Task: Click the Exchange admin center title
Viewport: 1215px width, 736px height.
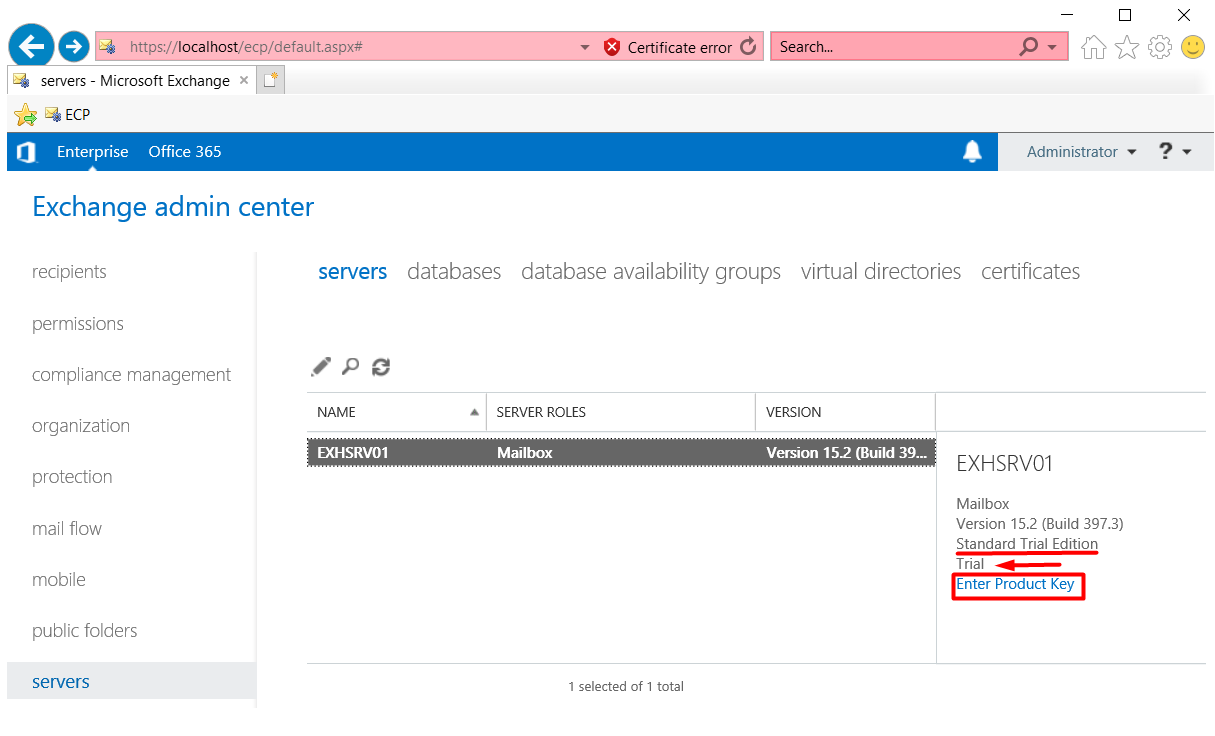Action: (173, 207)
